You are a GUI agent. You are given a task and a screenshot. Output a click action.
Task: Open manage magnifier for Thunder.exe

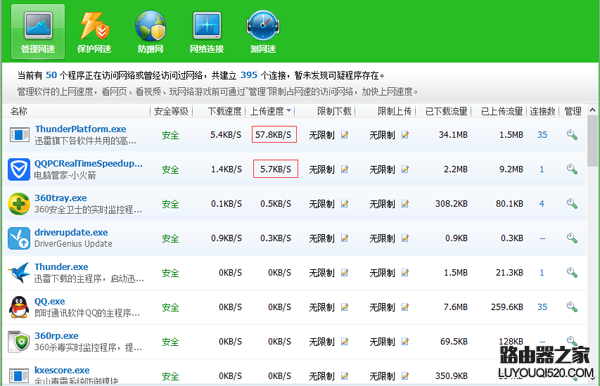572,272
